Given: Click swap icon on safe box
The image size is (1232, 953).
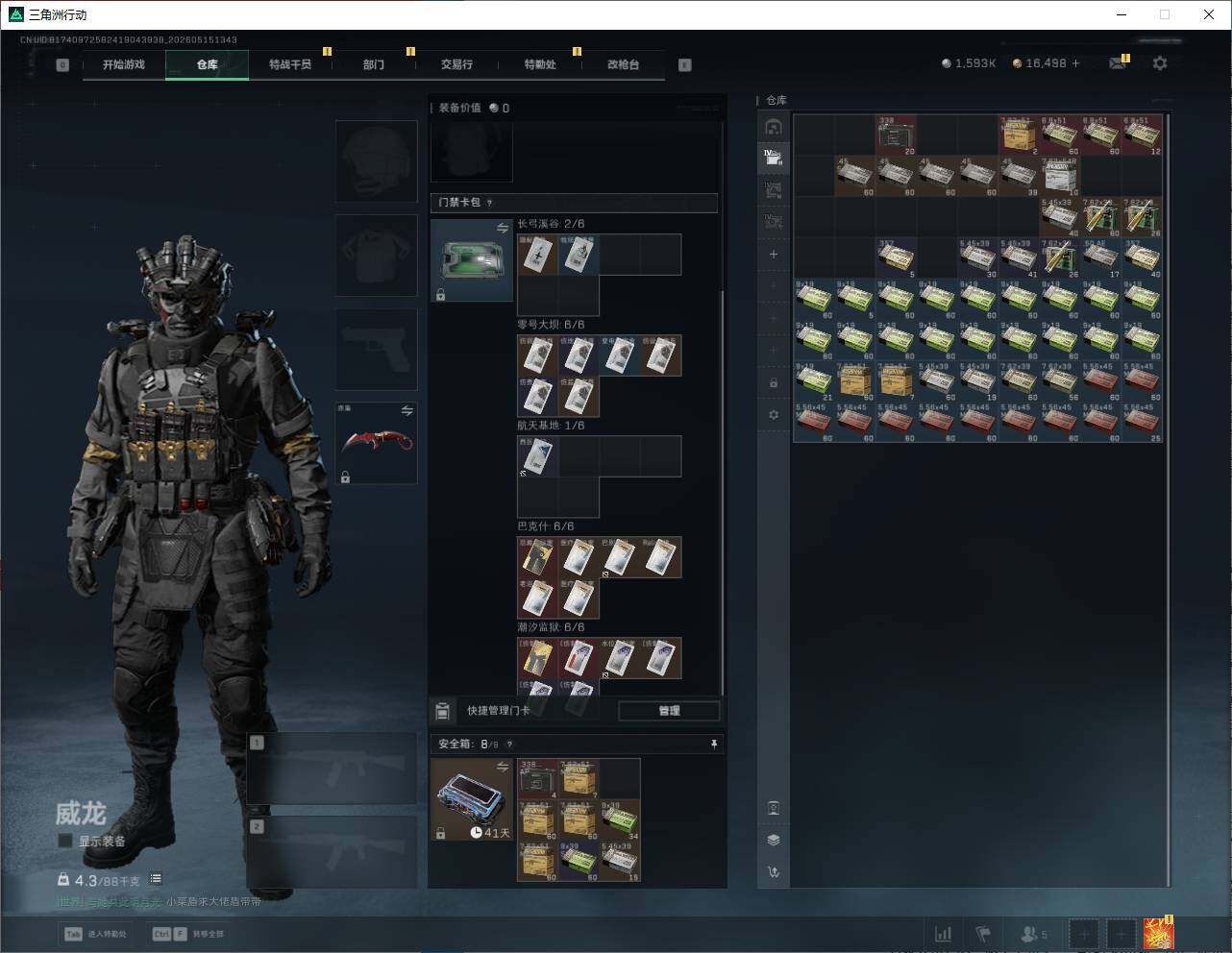Looking at the screenshot, I should coord(502,767).
